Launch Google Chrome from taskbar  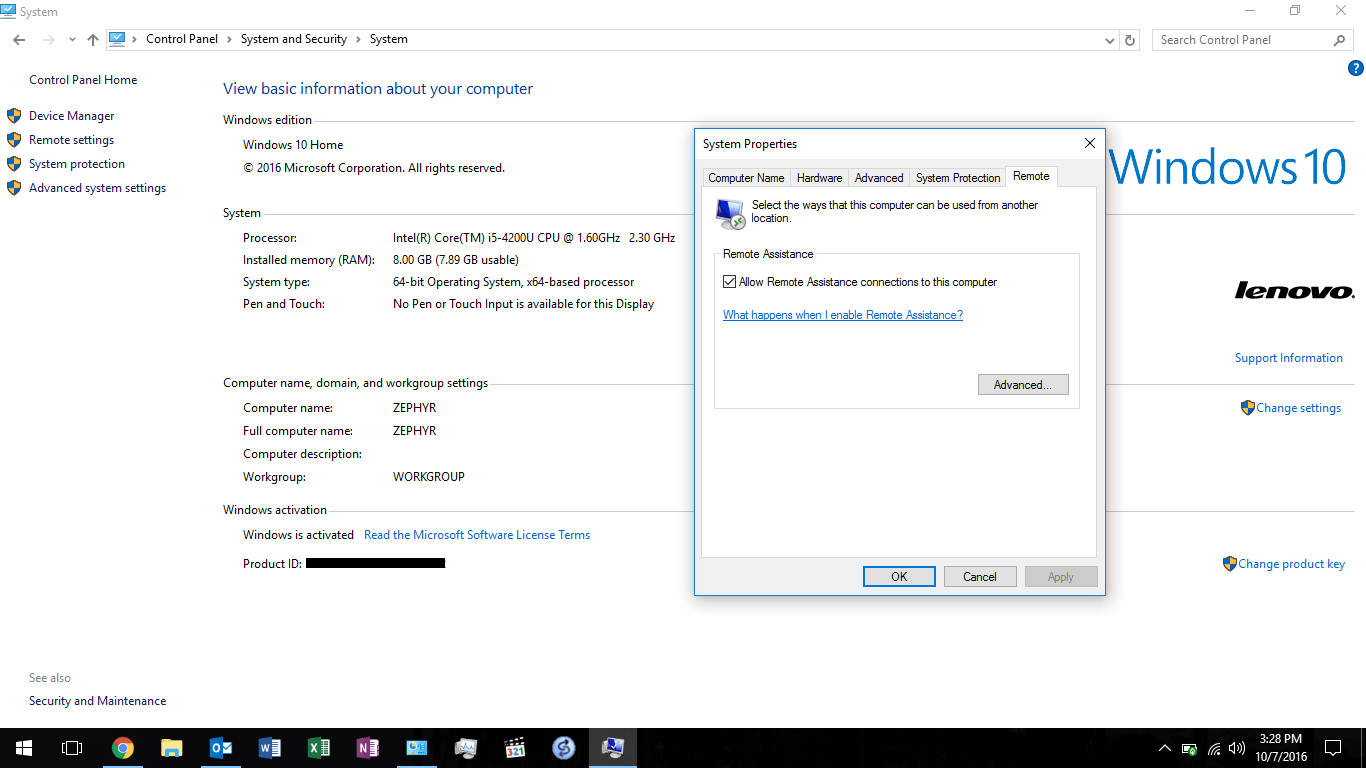click(x=123, y=748)
